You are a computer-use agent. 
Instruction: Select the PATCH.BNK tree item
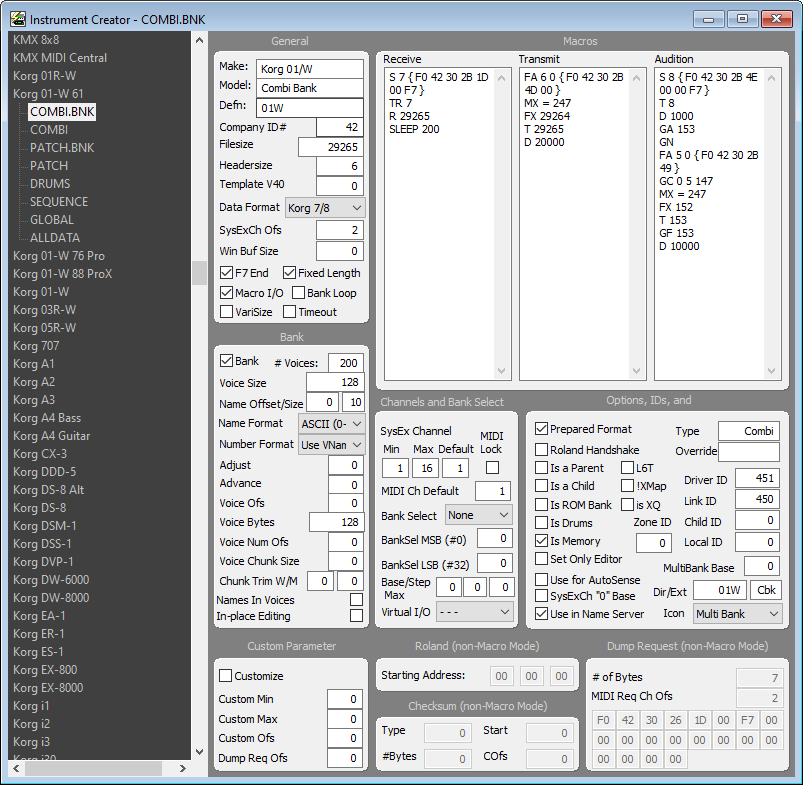pyautogui.click(x=62, y=147)
